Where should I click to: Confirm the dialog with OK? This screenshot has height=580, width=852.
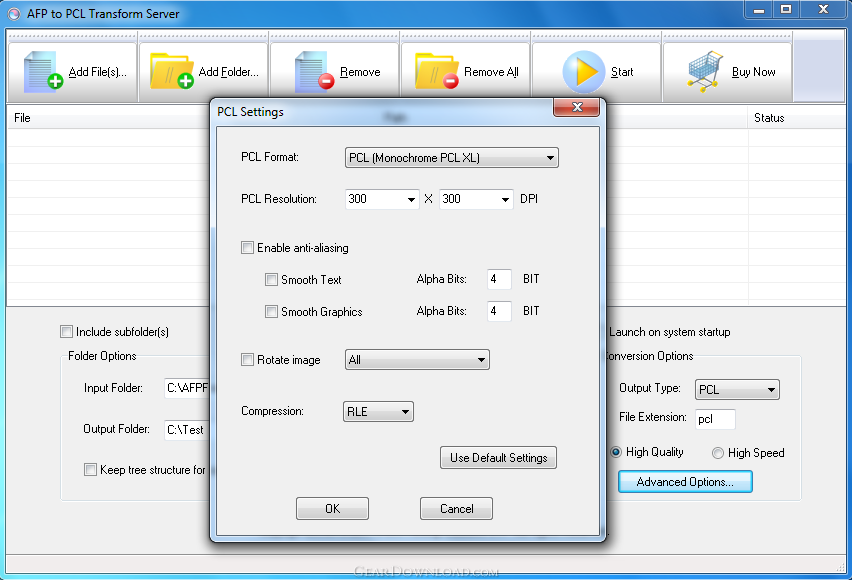tap(333, 509)
